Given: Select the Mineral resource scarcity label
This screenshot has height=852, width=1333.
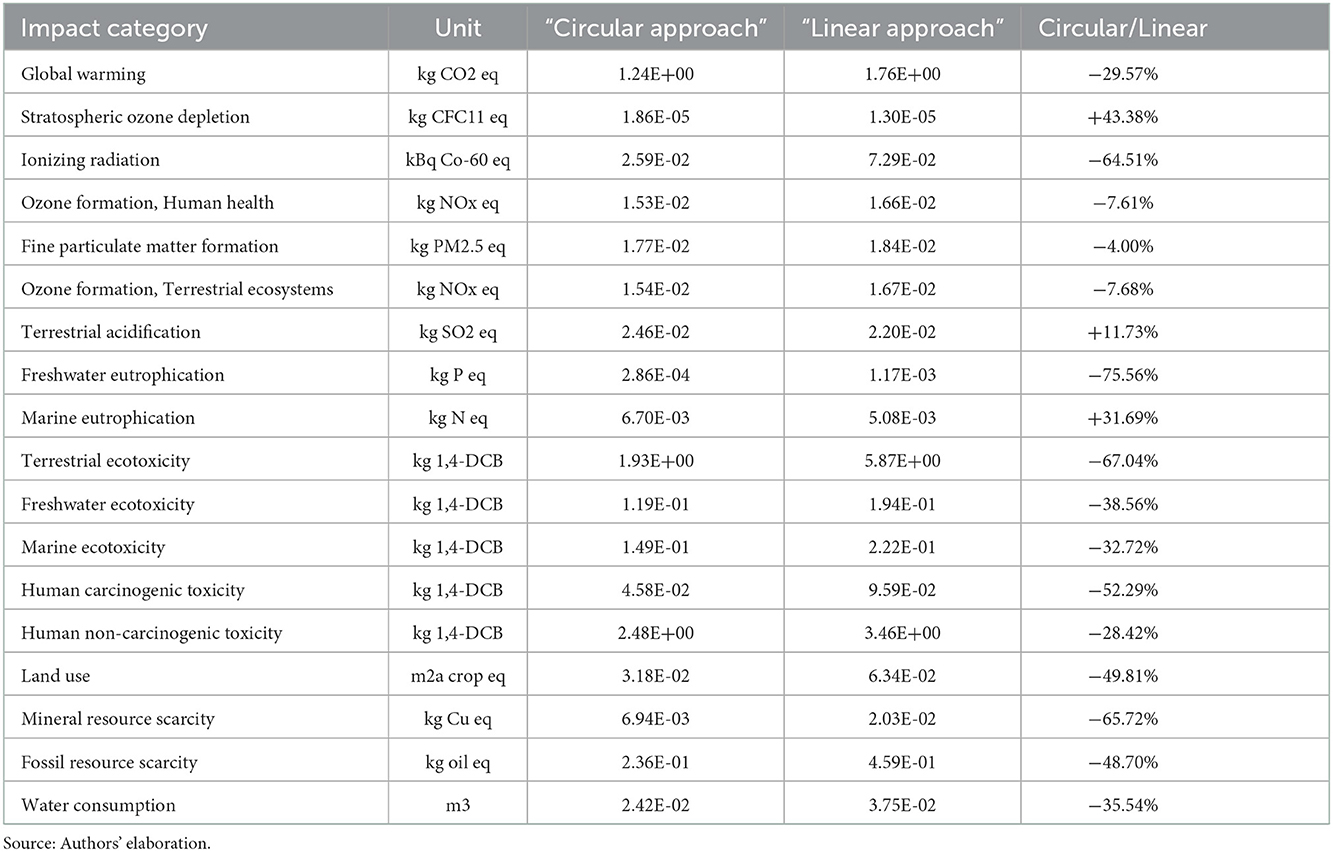Looking at the screenshot, I should tap(118, 719).
